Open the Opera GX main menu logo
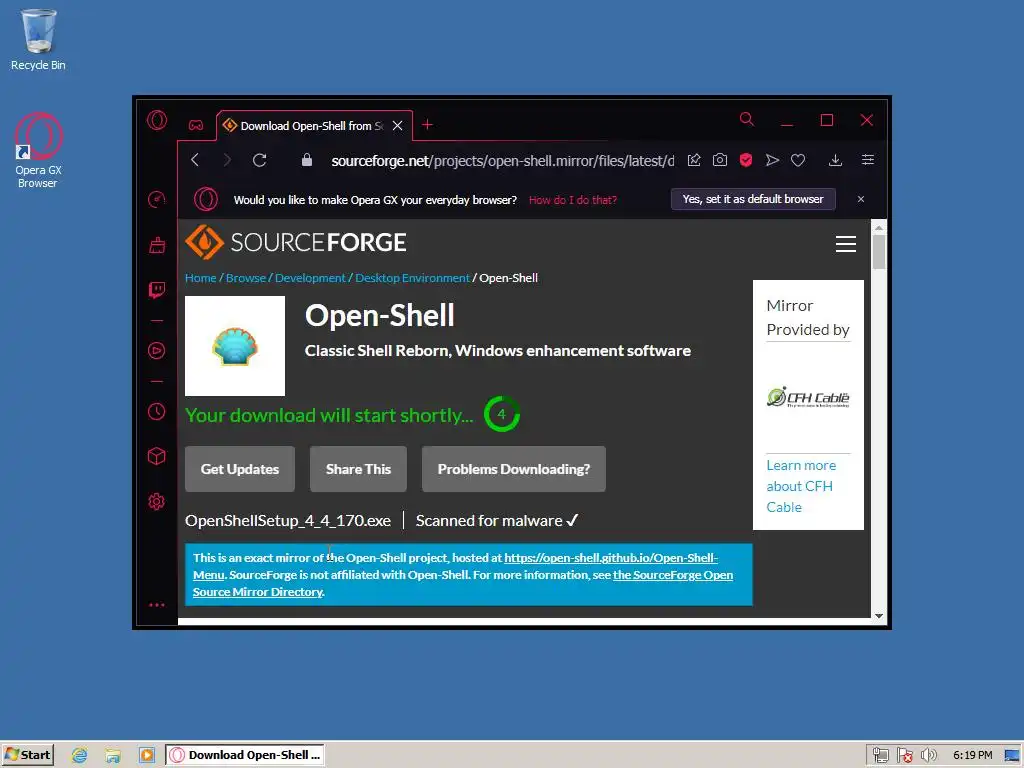1024x768 pixels. click(x=157, y=120)
